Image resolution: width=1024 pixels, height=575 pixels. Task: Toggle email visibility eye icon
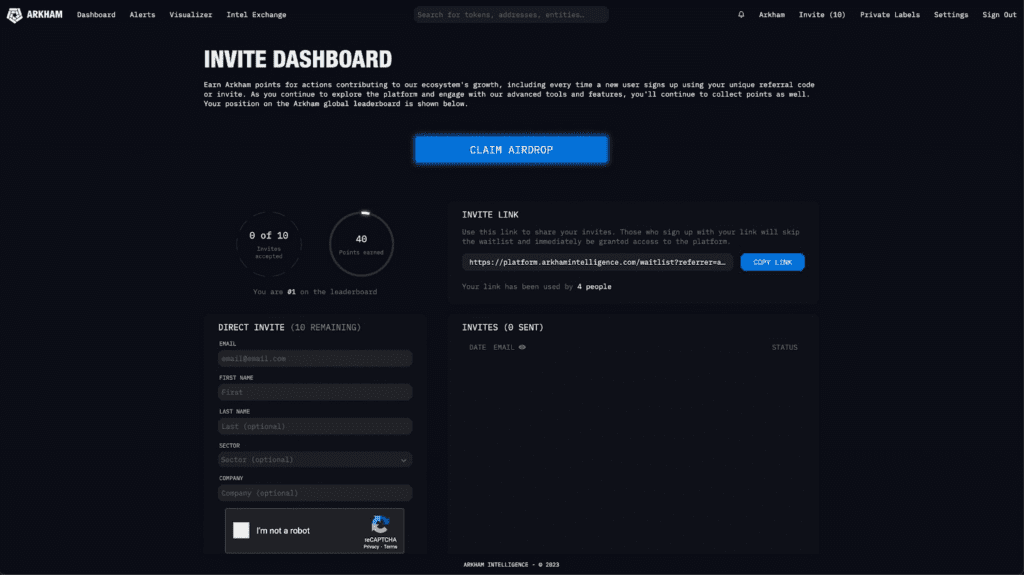click(522, 348)
